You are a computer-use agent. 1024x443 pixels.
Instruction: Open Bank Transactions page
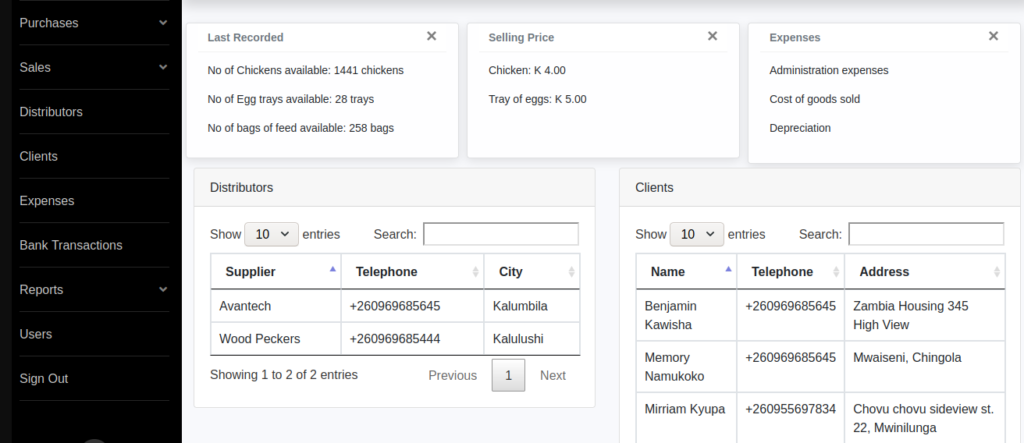click(71, 245)
